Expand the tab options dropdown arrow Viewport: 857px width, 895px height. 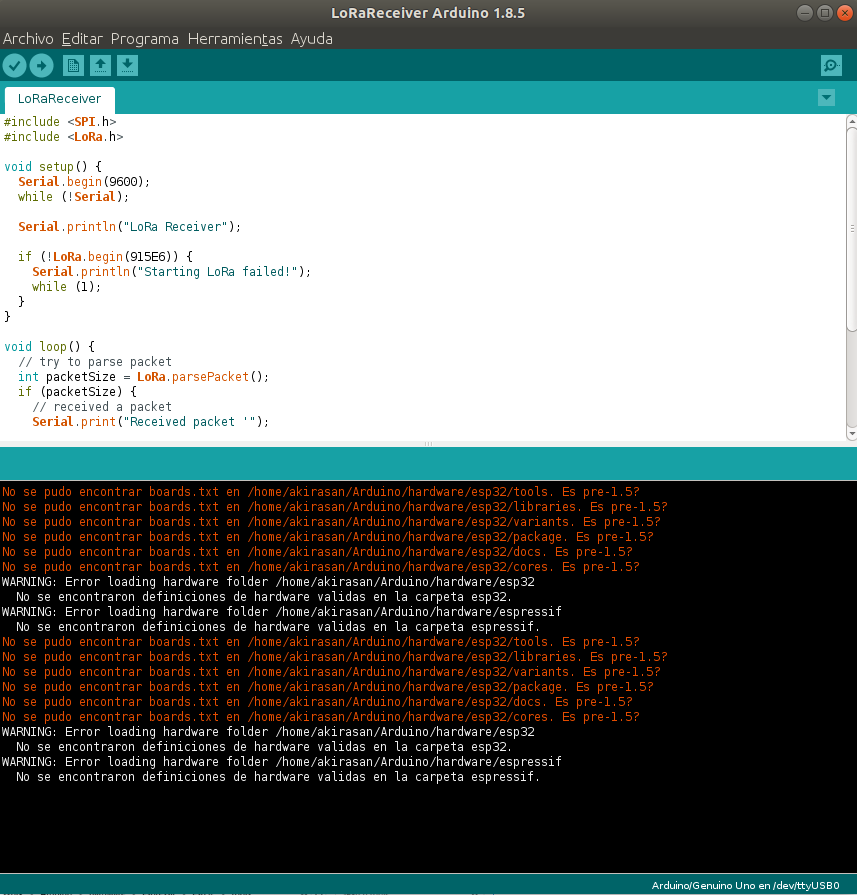coord(826,98)
